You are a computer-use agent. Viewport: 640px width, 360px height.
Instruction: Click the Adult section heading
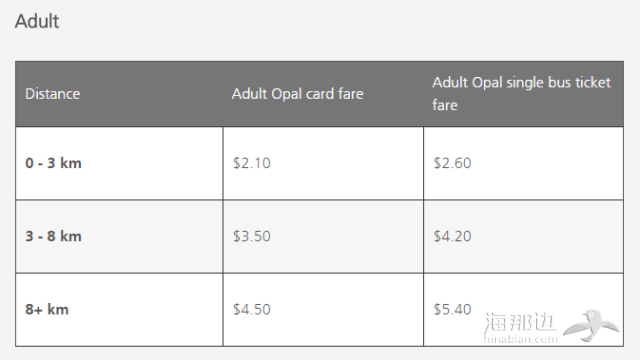point(37,21)
